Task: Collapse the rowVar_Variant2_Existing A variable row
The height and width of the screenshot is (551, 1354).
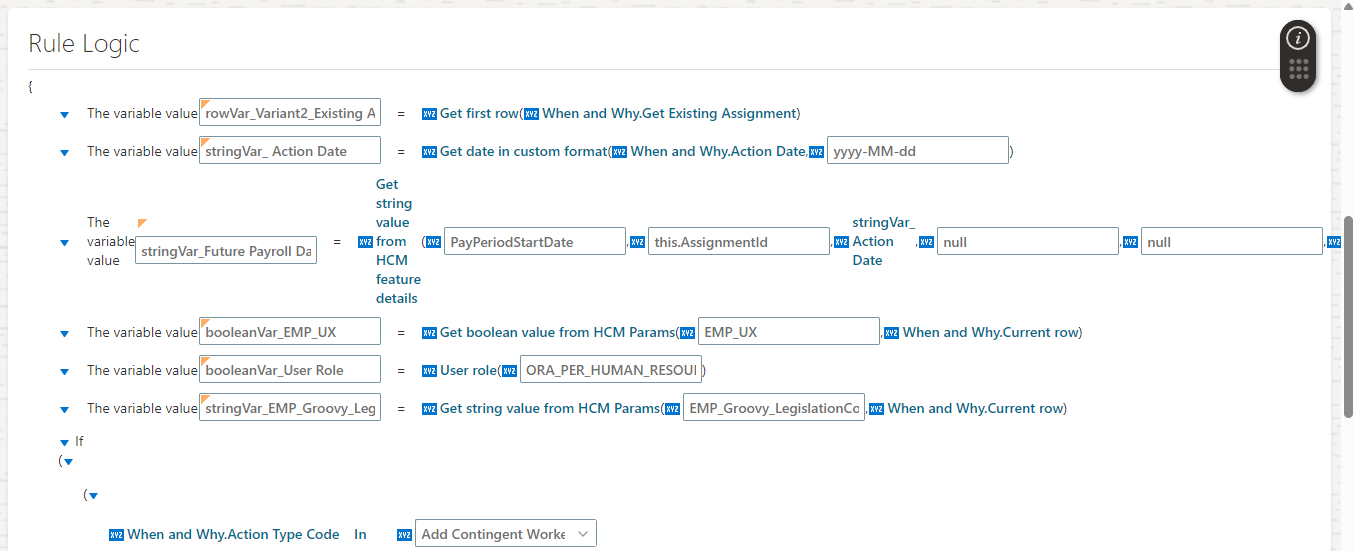Action: point(64,115)
